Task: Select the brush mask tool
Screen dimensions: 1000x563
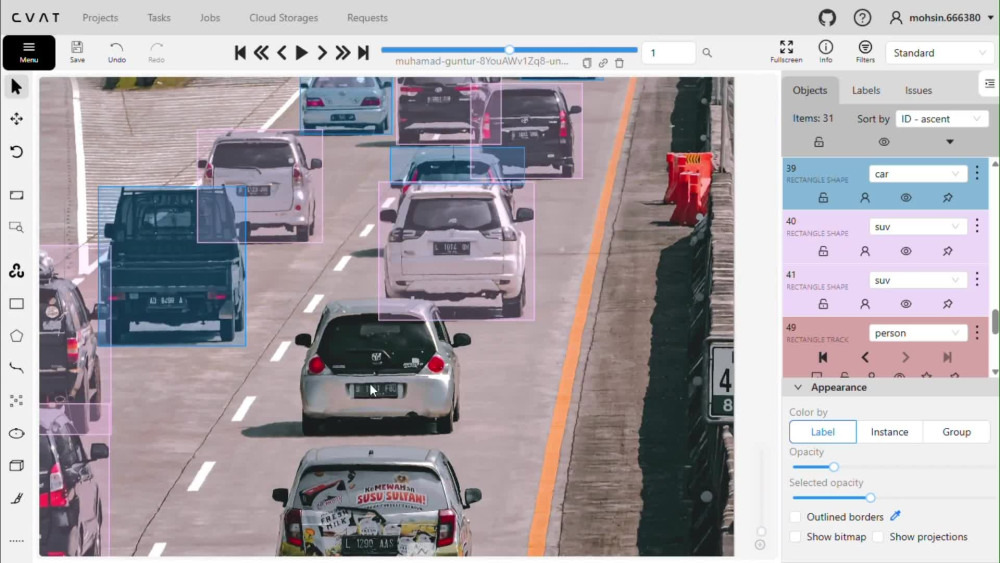Action: coord(17,498)
